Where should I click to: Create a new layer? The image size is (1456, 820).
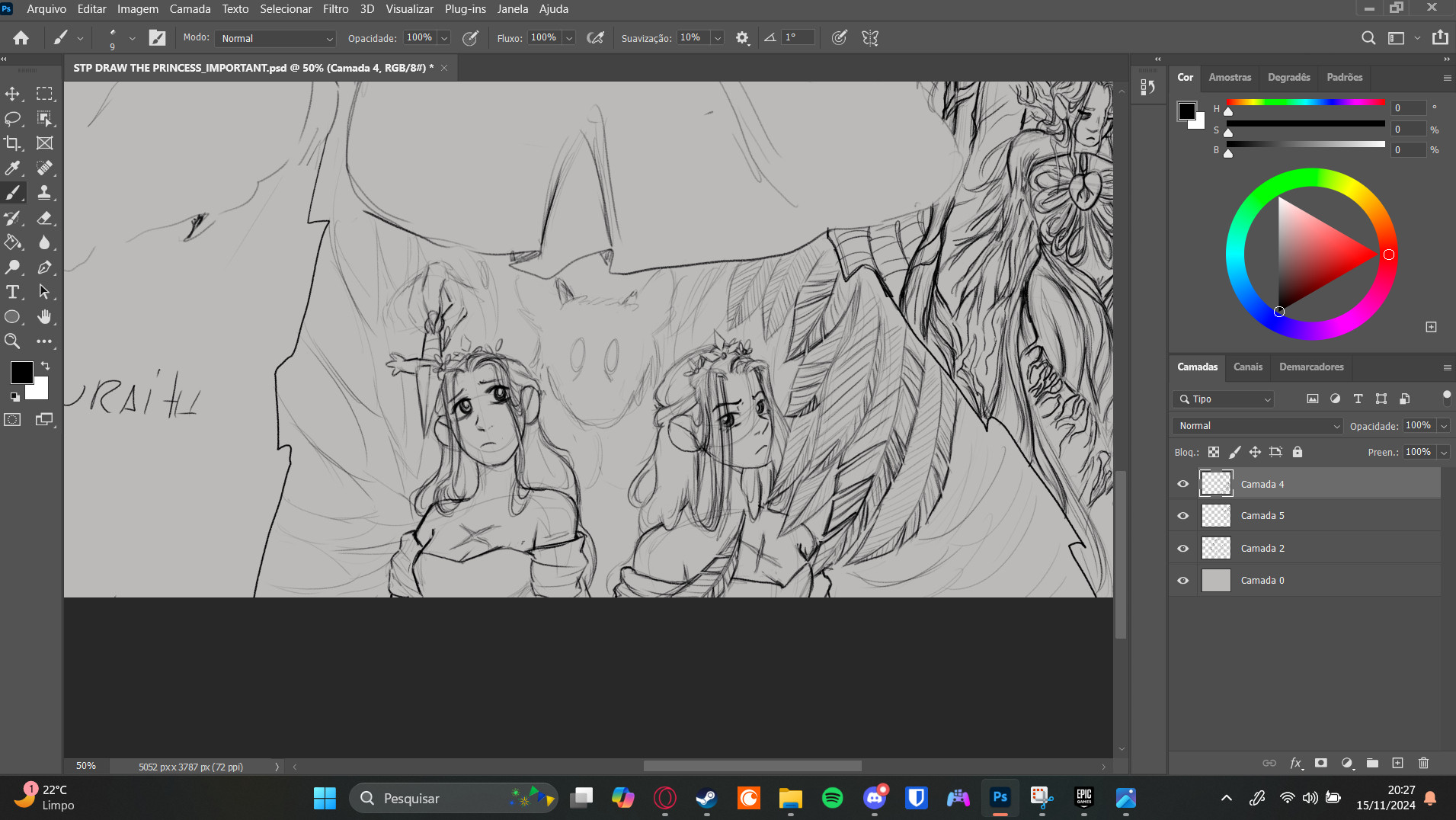[1397, 763]
